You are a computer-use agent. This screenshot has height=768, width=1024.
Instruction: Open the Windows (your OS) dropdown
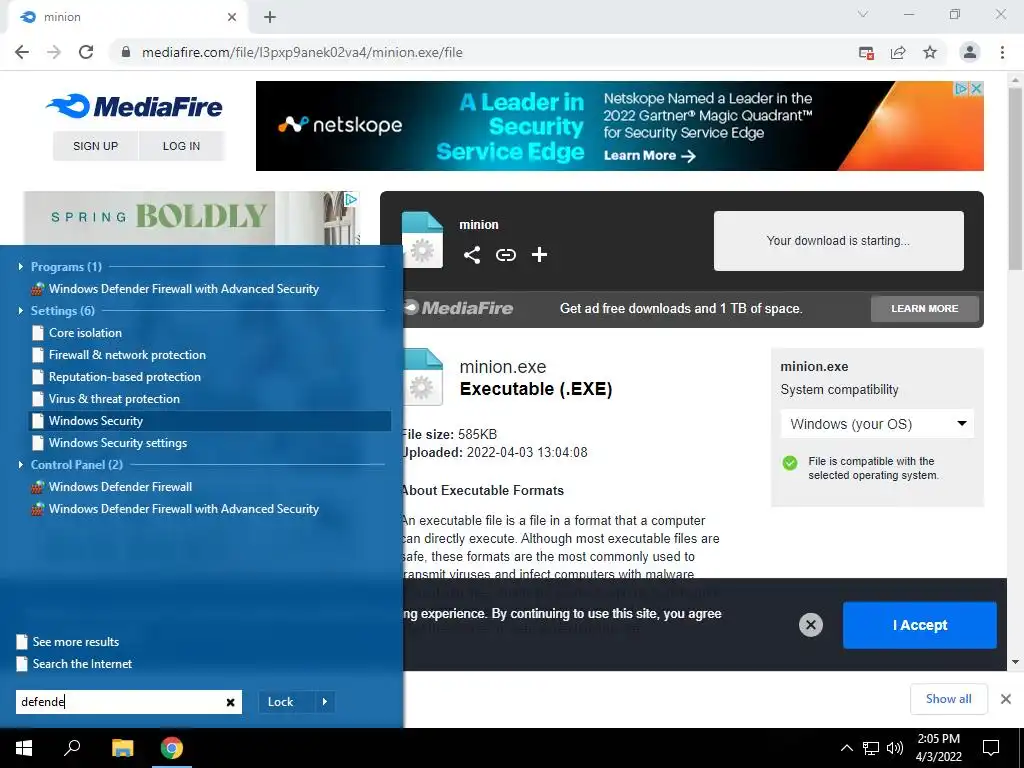[877, 424]
